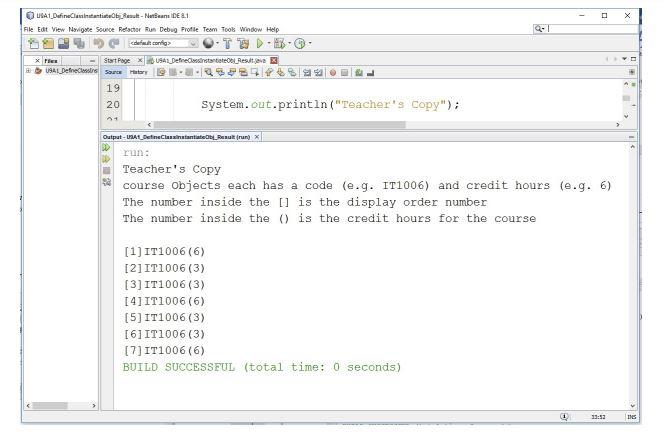Click the Clean and Build icon
Viewport: 665px width, 437px height.
coord(243,43)
